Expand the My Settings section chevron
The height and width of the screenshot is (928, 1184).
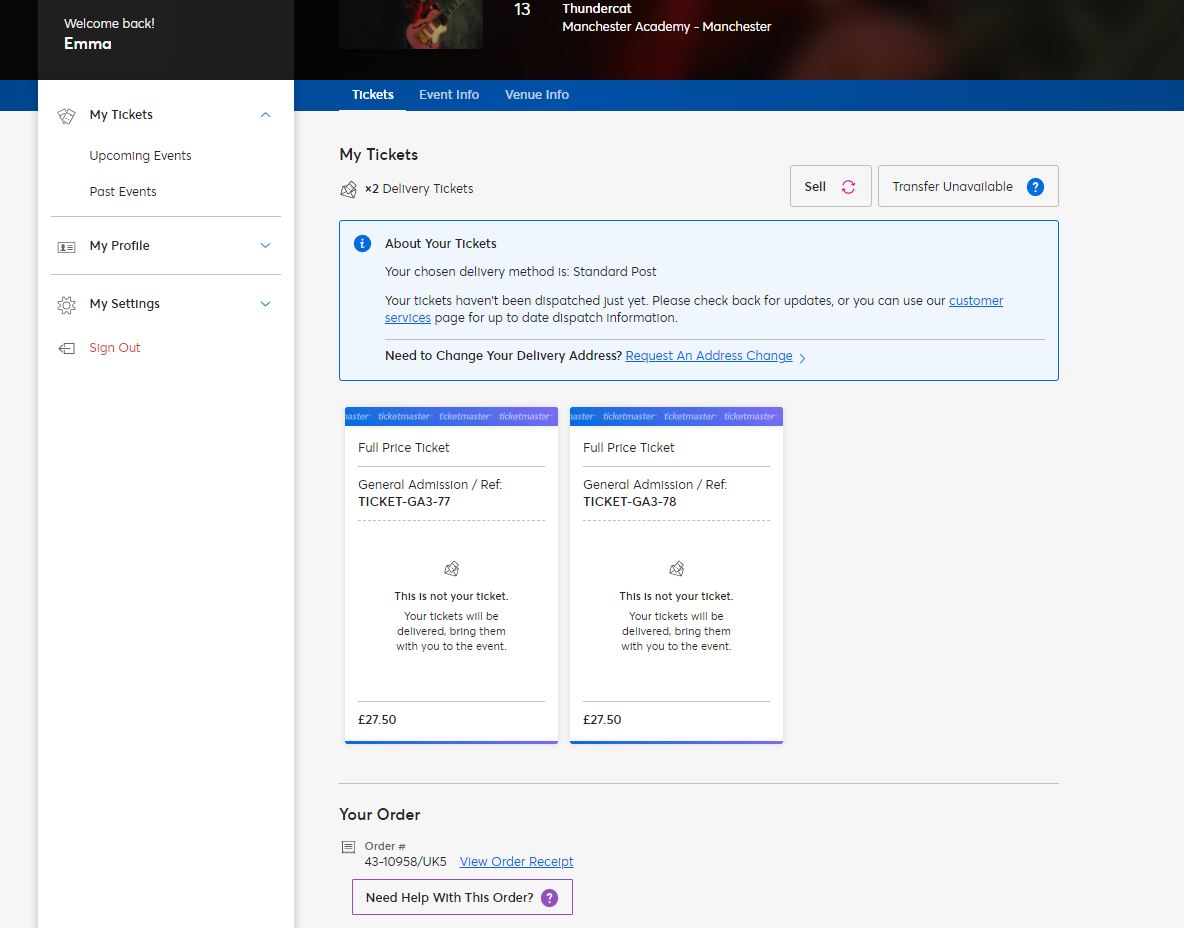tap(265, 304)
